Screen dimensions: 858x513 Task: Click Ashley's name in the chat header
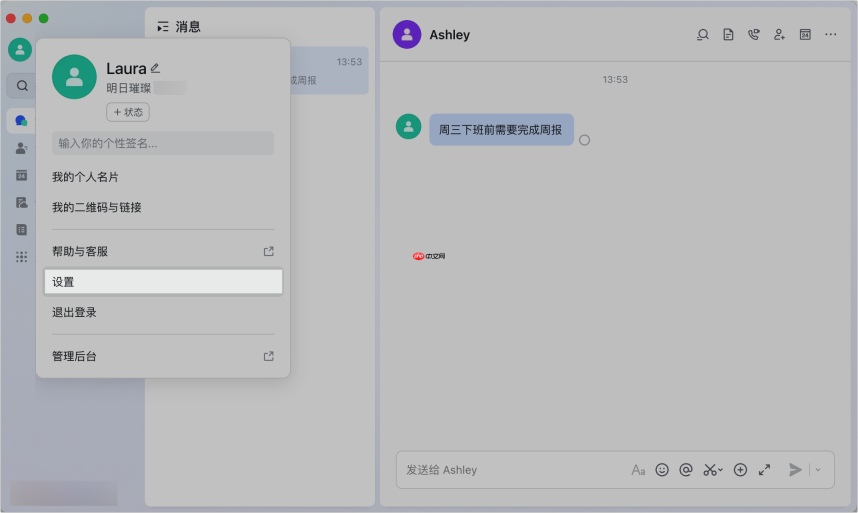point(449,35)
